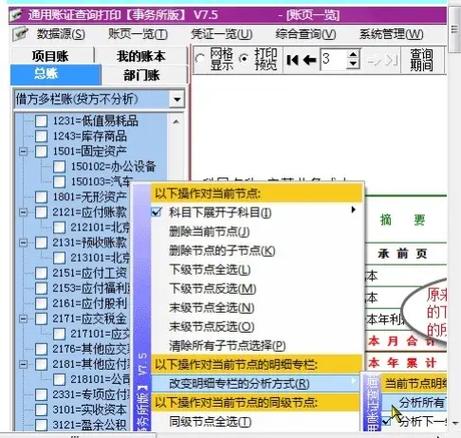Viewport: 461px width, 438px height.
Task: Open the 借方多栏账 type dropdown
Action: (x=177, y=99)
